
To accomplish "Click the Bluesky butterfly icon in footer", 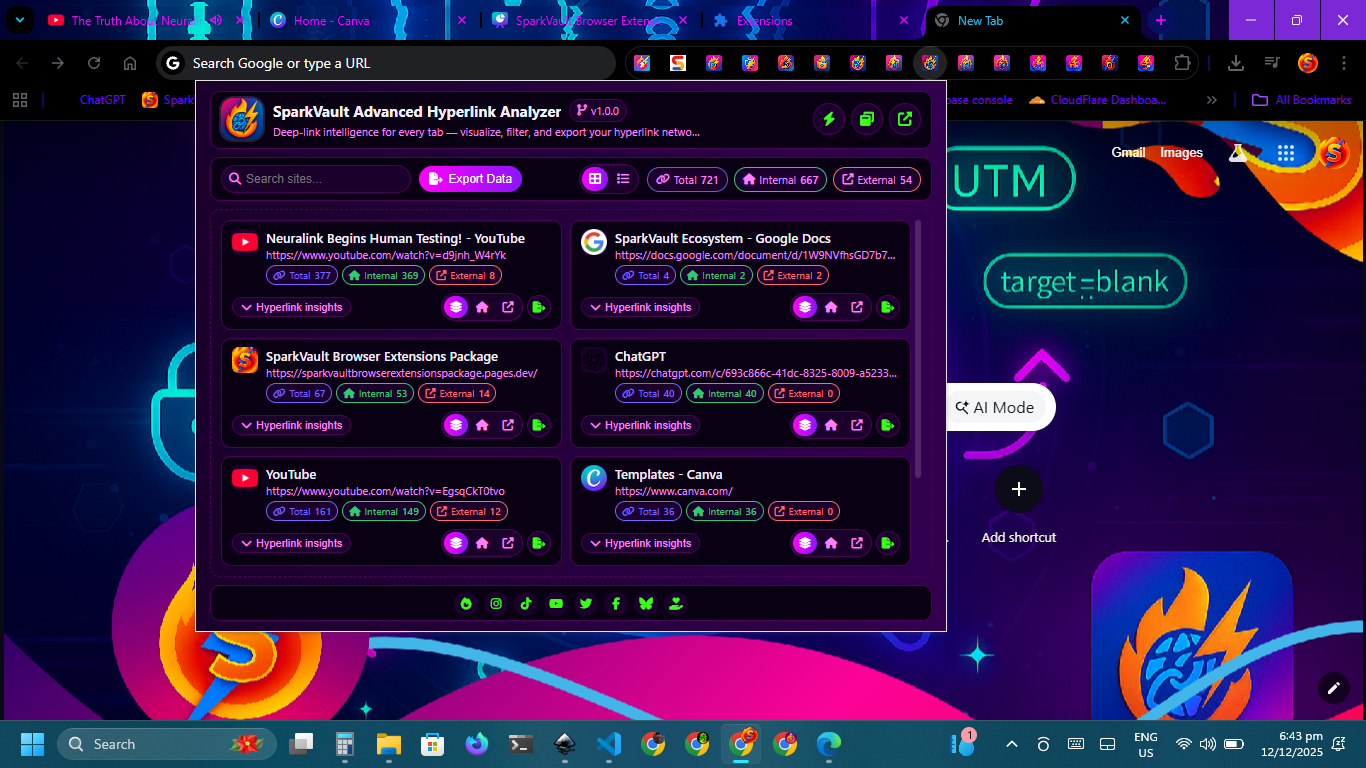I will (x=646, y=603).
